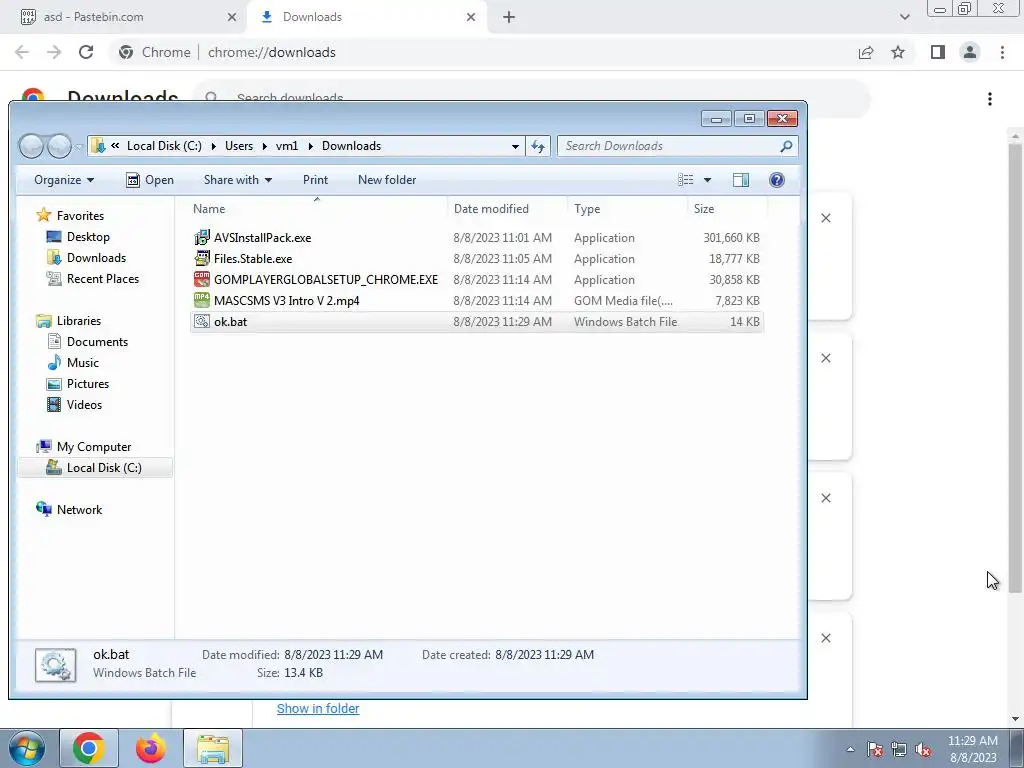Click Windows Start orb
The height and width of the screenshot is (768, 1024).
27,748
